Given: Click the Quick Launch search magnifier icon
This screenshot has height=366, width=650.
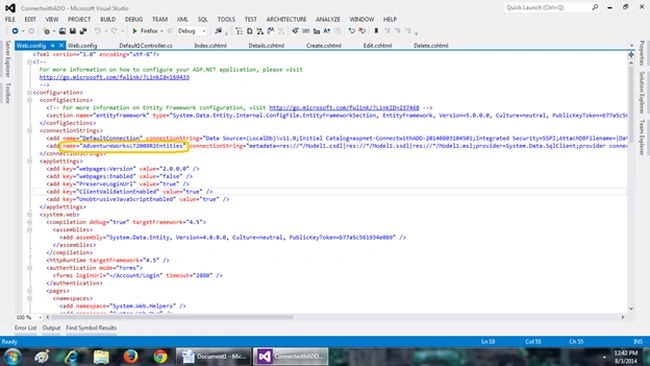Looking at the screenshot, I should point(595,7).
